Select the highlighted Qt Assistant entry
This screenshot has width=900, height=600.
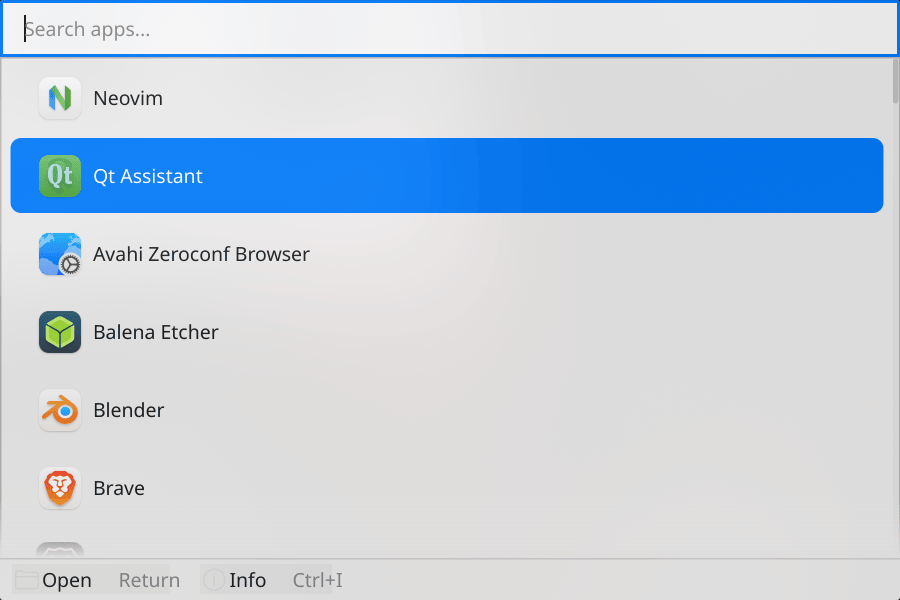(447, 176)
